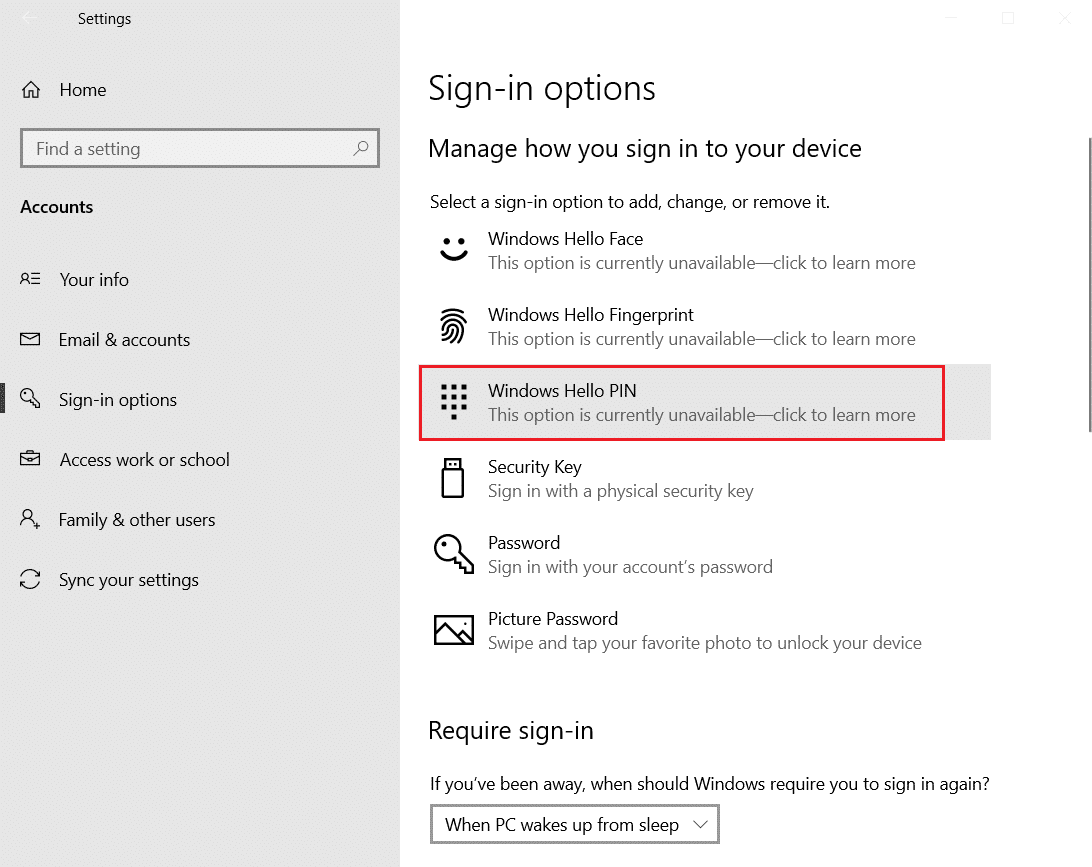Close the Settings window
The image size is (1092, 867).
point(1064,19)
